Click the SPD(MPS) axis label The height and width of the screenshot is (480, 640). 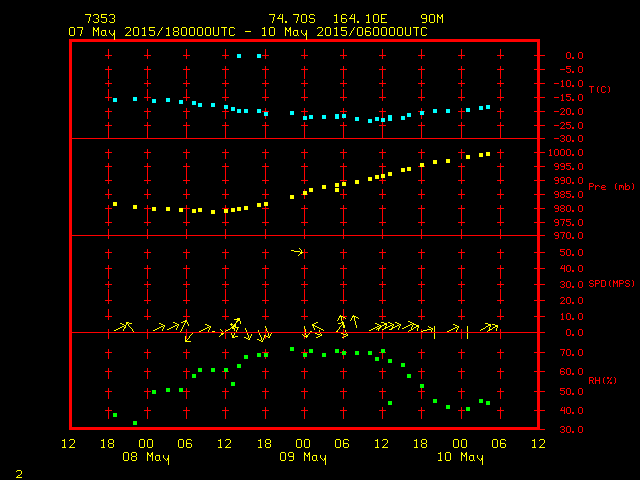611,284
